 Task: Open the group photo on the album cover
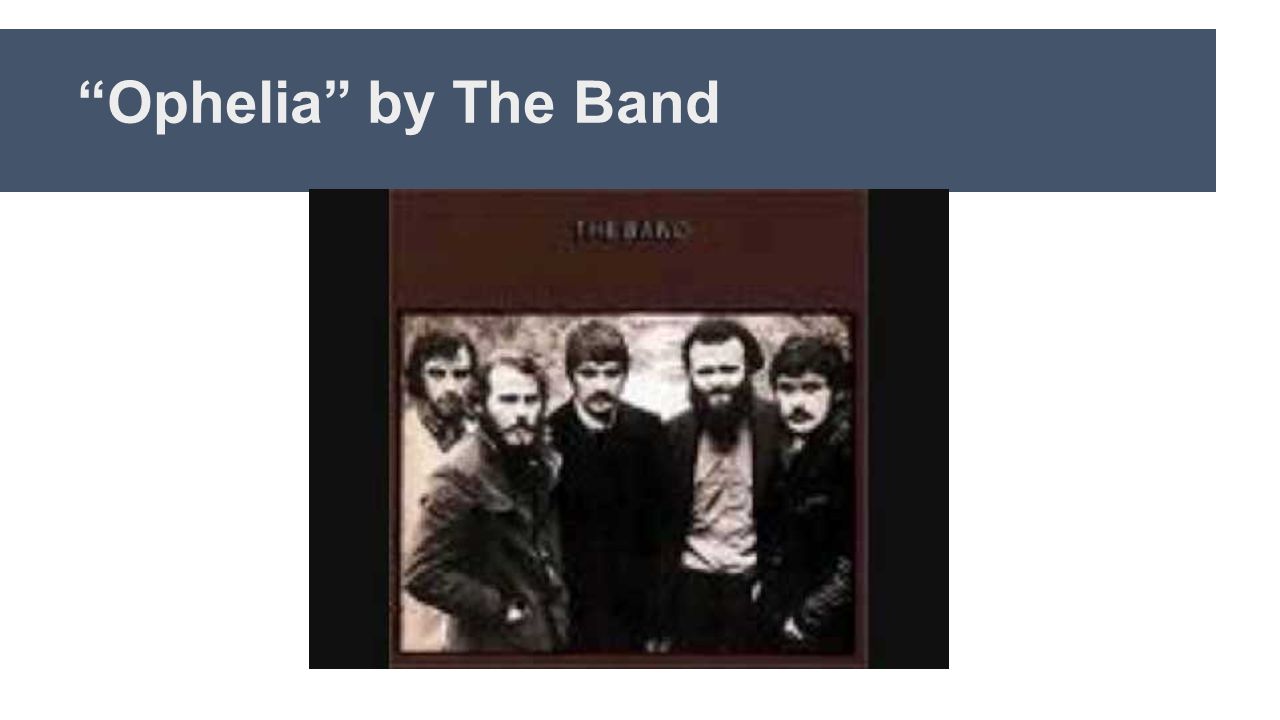pos(627,484)
